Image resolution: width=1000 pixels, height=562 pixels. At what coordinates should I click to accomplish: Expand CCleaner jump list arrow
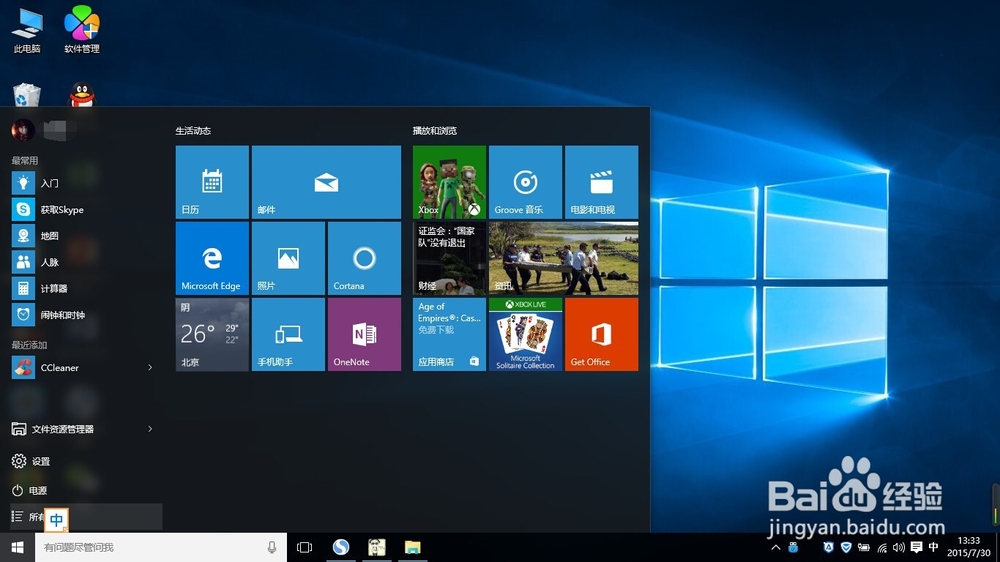click(151, 367)
